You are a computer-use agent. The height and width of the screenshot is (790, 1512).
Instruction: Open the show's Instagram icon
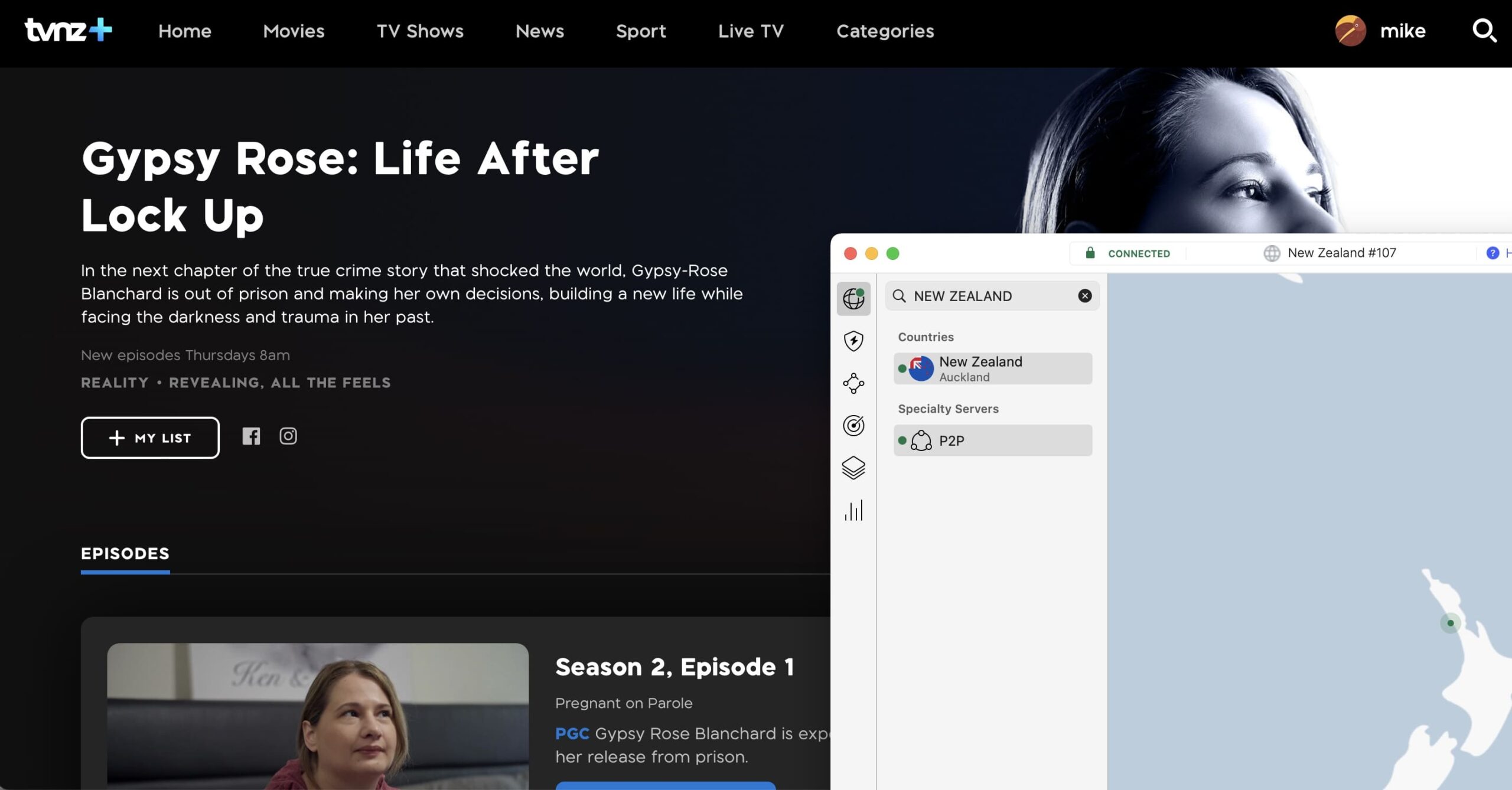point(288,436)
